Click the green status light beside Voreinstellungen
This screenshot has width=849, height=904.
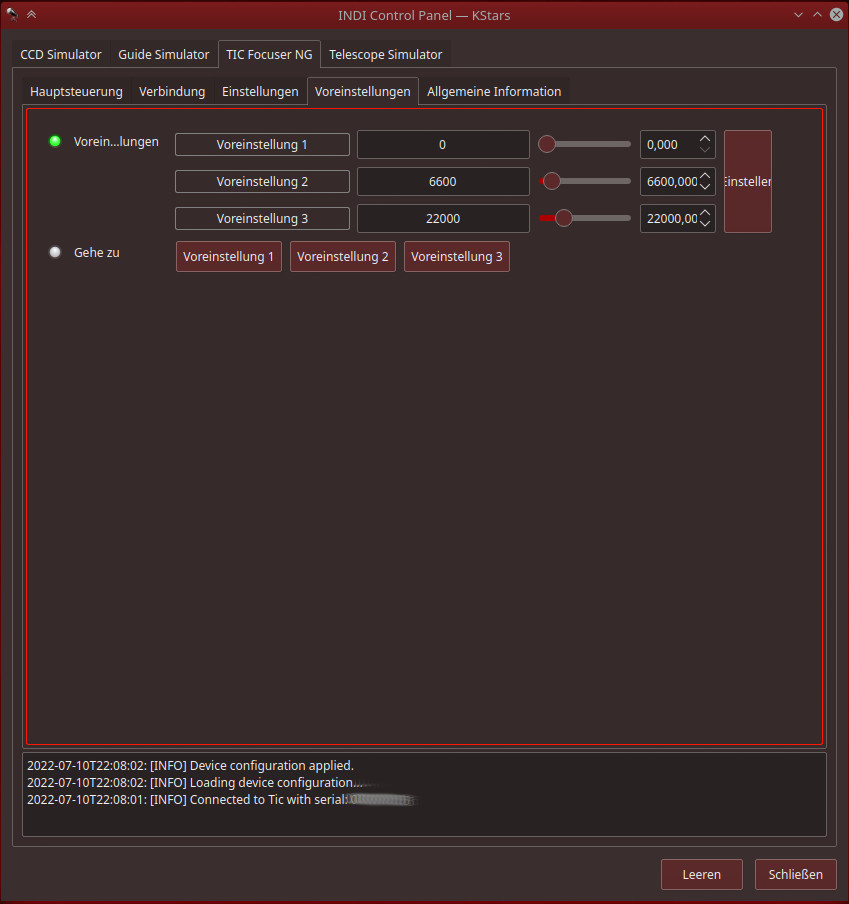[x=55, y=141]
